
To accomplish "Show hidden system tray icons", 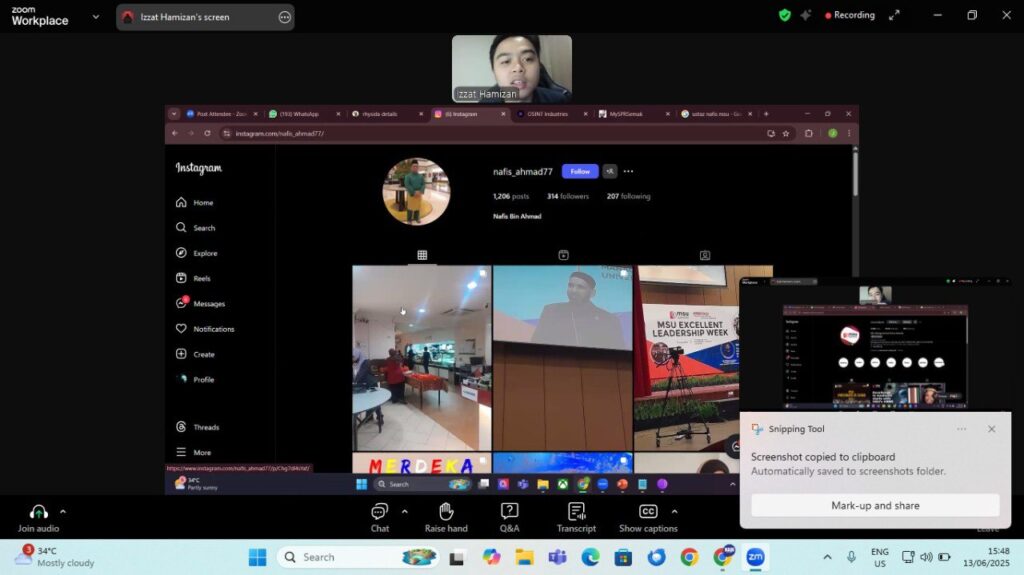I will [827, 557].
